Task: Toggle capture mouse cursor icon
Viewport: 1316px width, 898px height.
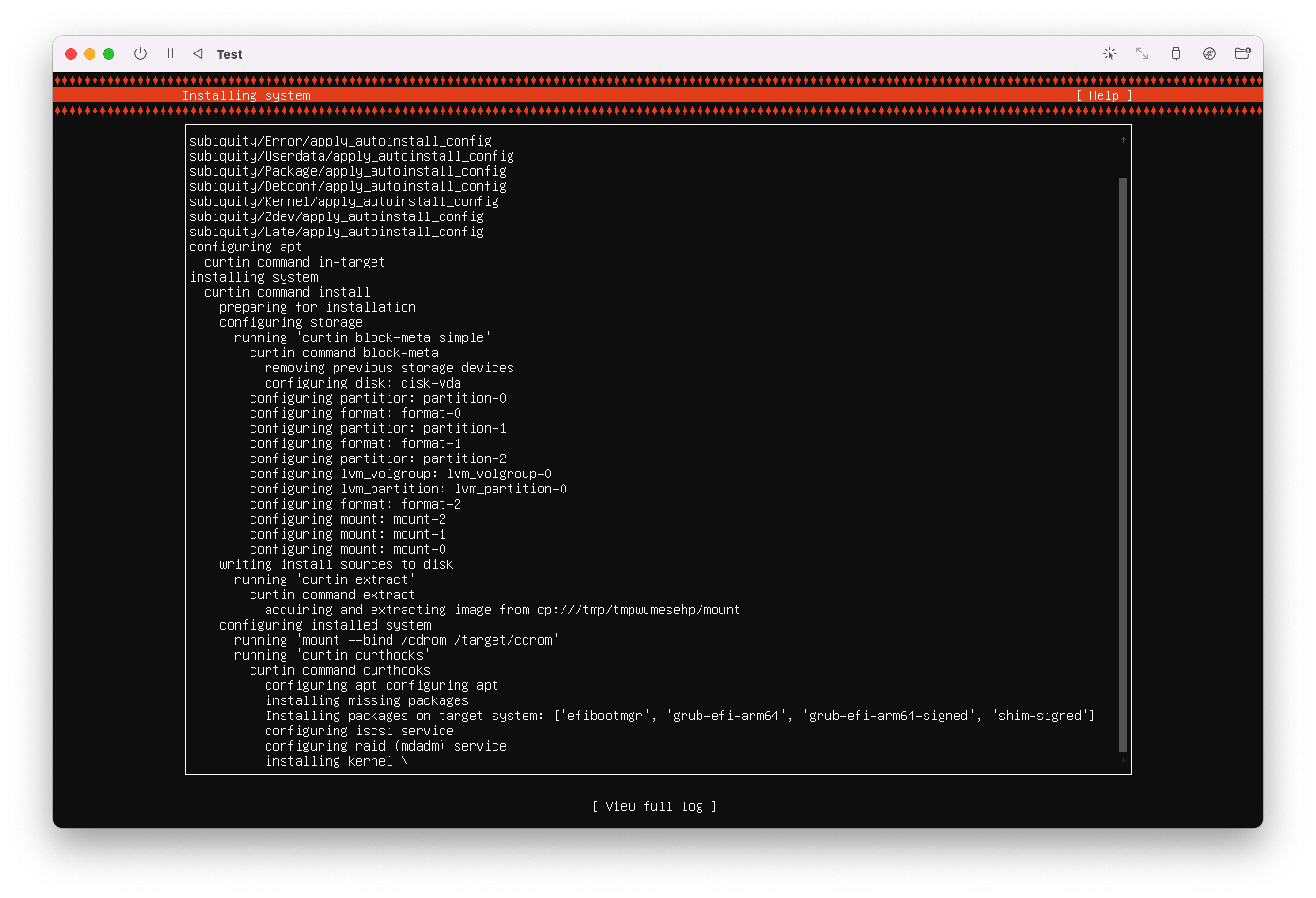Action: pyautogui.click(x=1109, y=54)
